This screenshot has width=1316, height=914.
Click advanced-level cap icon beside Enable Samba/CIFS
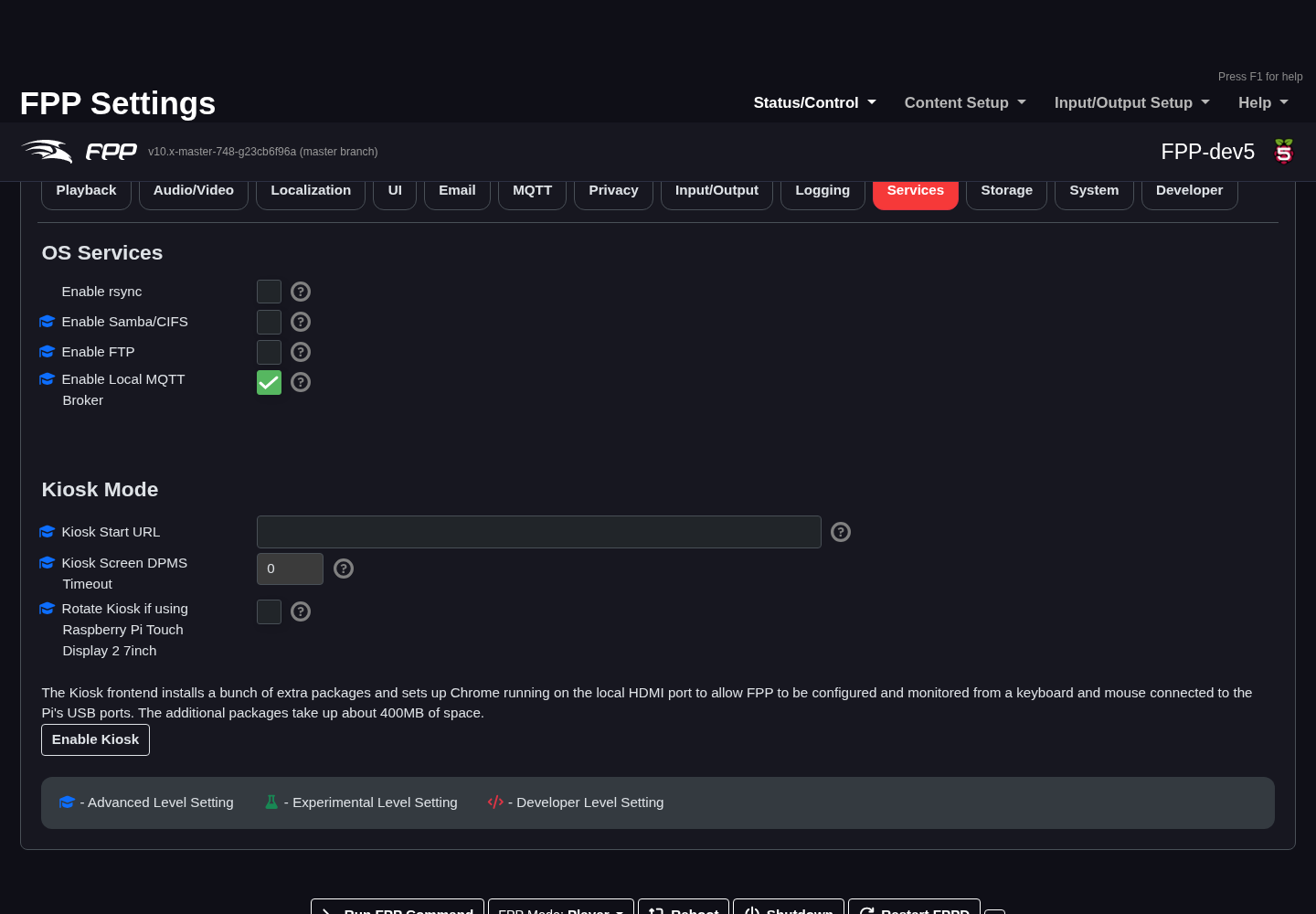pyautogui.click(x=48, y=322)
